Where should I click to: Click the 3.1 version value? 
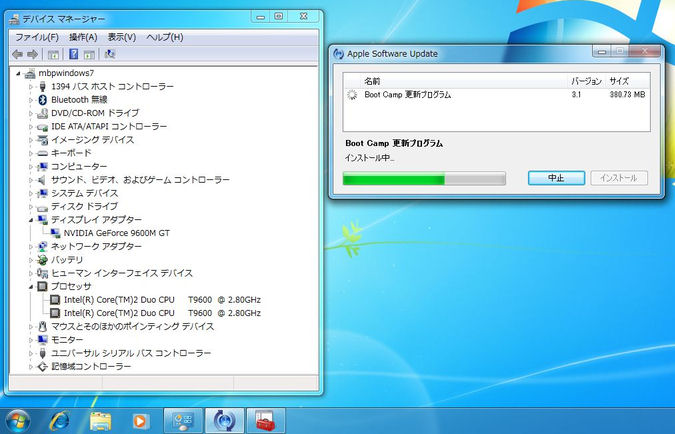(576, 95)
